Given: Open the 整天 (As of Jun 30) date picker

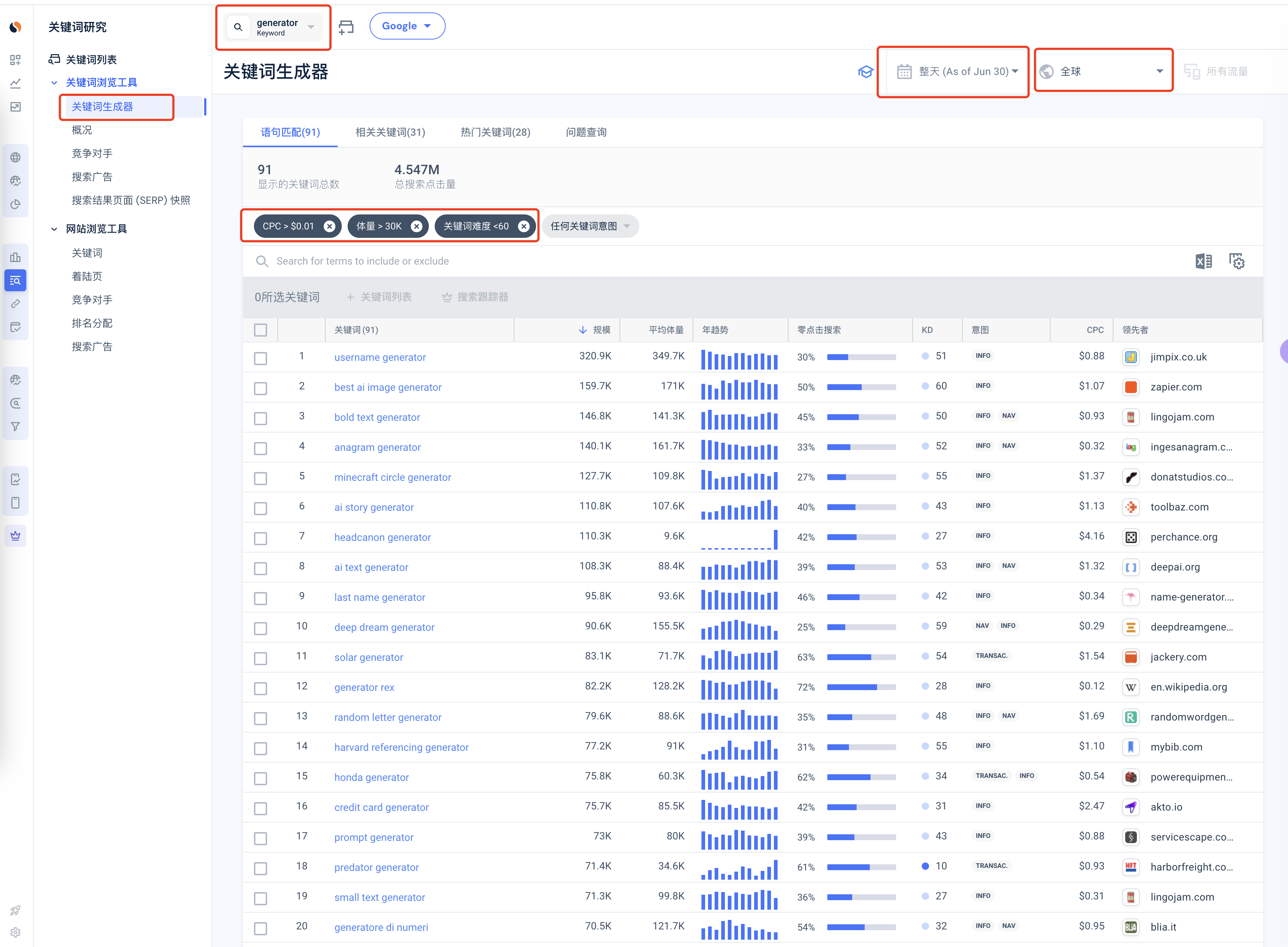Looking at the screenshot, I should pyautogui.click(x=957, y=72).
